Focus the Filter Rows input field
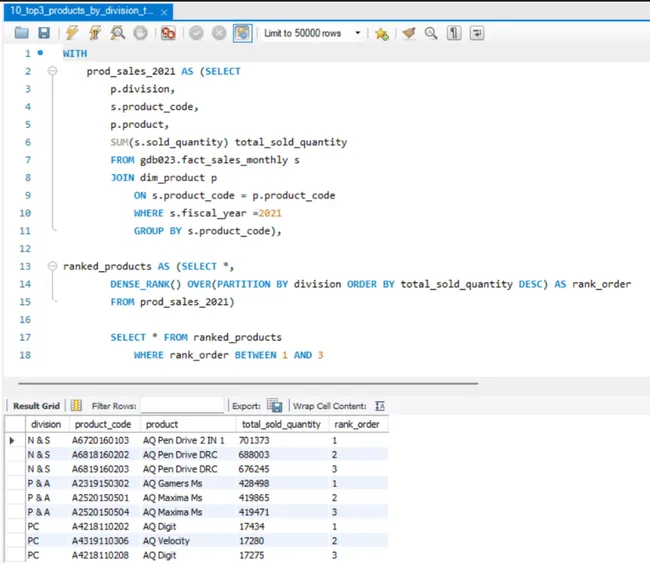The image size is (650, 564). click(182, 405)
